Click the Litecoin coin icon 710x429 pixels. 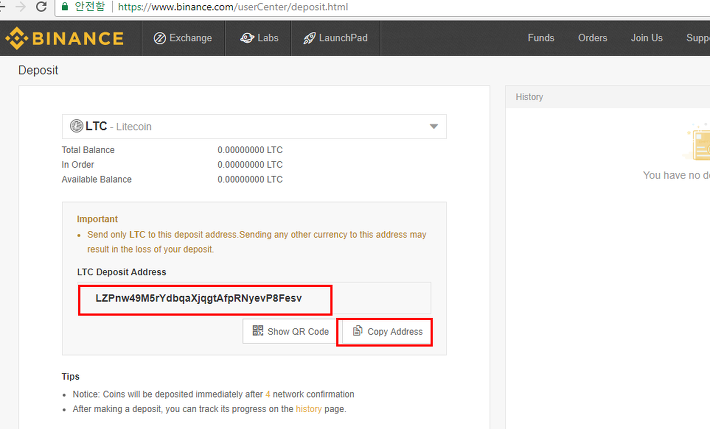(76, 126)
